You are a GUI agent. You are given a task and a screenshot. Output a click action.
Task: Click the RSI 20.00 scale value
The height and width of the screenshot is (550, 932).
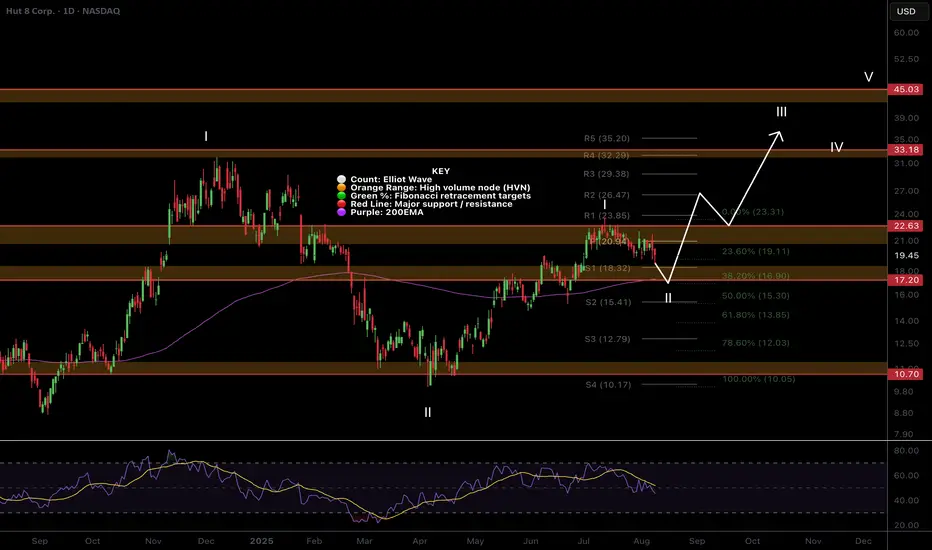906,526
